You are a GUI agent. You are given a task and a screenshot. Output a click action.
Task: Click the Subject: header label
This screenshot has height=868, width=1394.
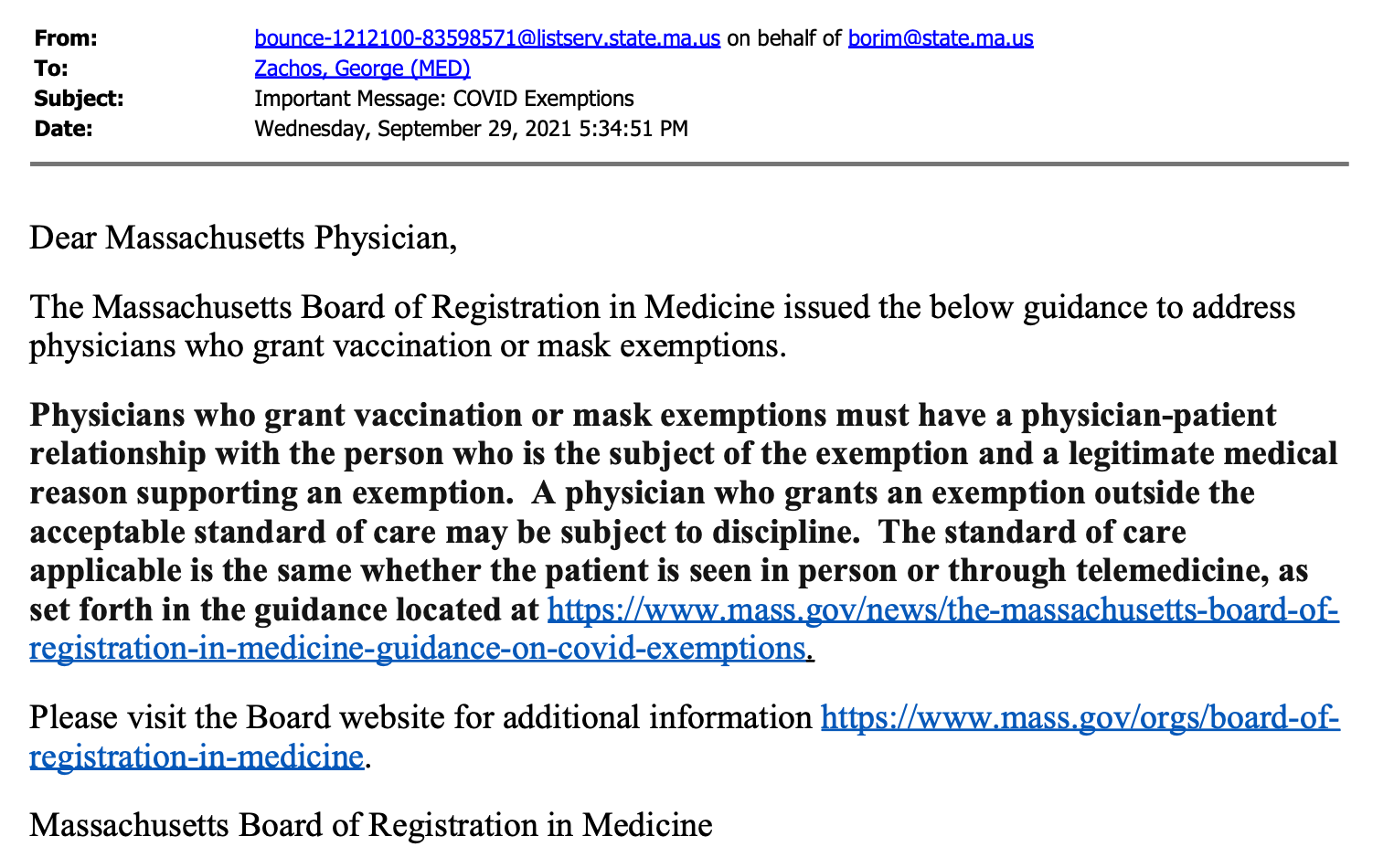(79, 99)
